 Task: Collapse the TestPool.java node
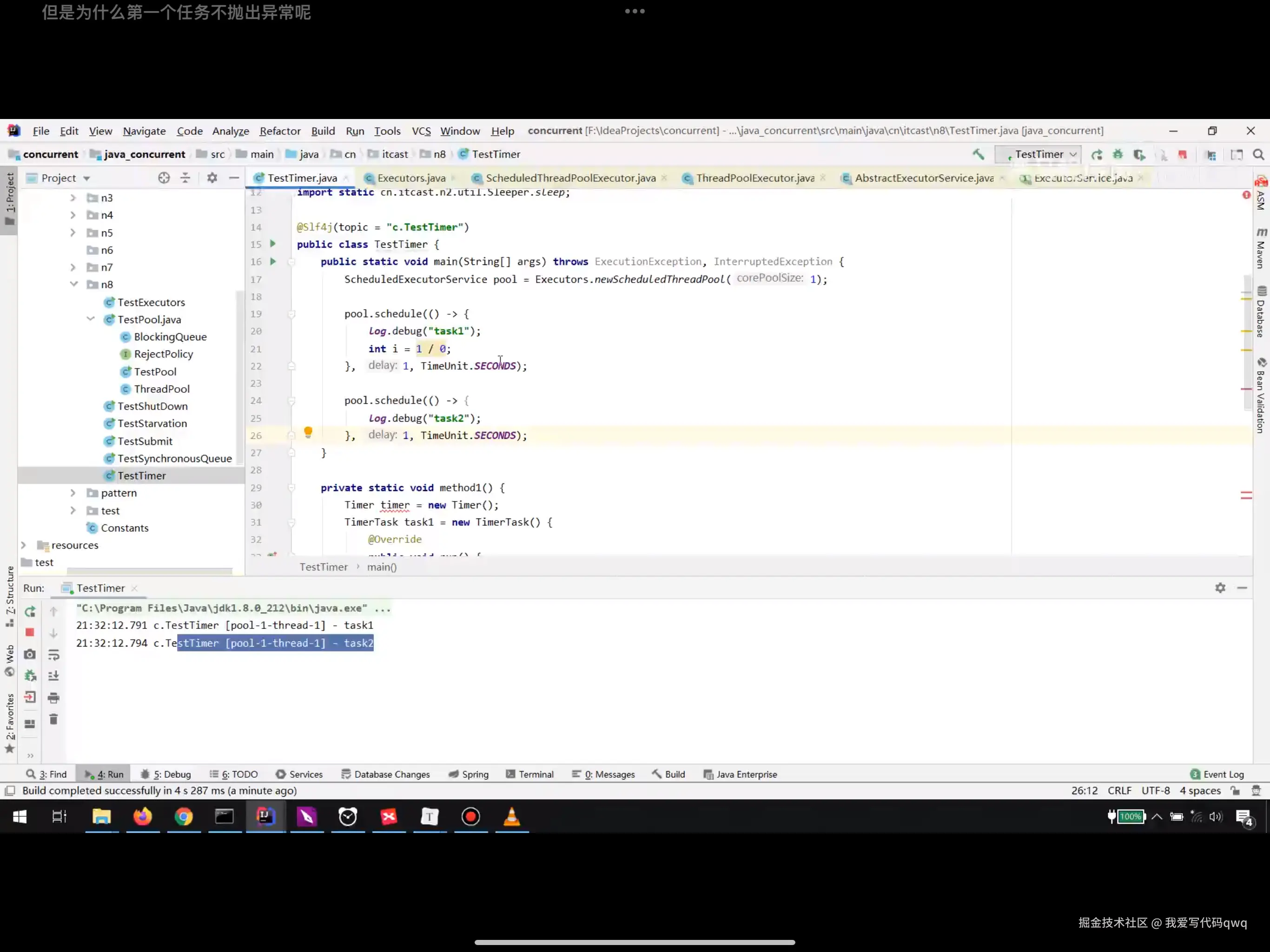point(91,319)
